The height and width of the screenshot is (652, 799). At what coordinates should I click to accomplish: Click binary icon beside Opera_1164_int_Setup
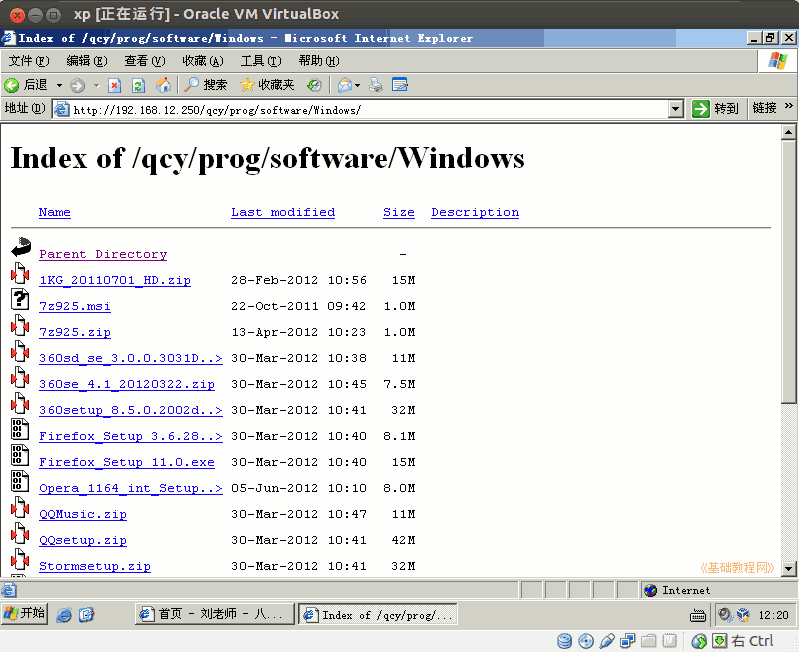tap(20, 481)
